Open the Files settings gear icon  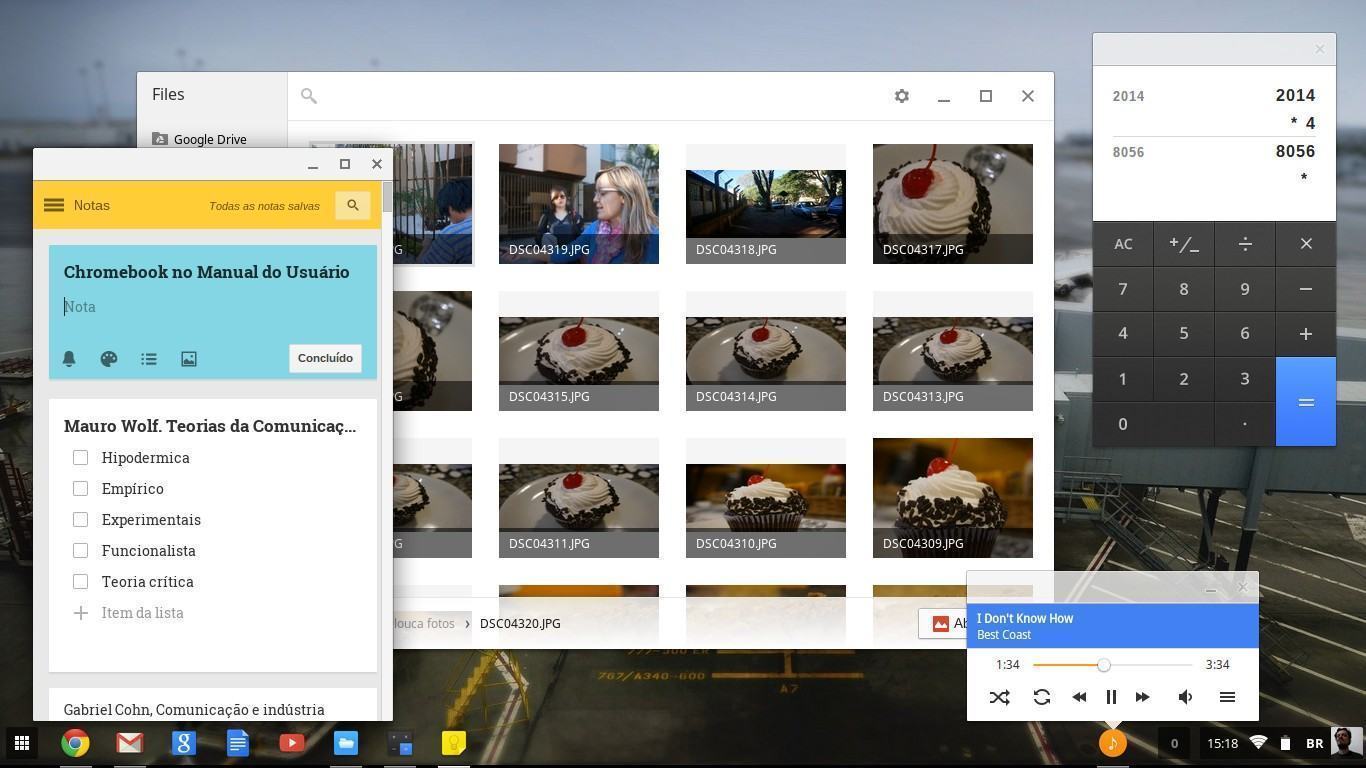tap(901, 96)
